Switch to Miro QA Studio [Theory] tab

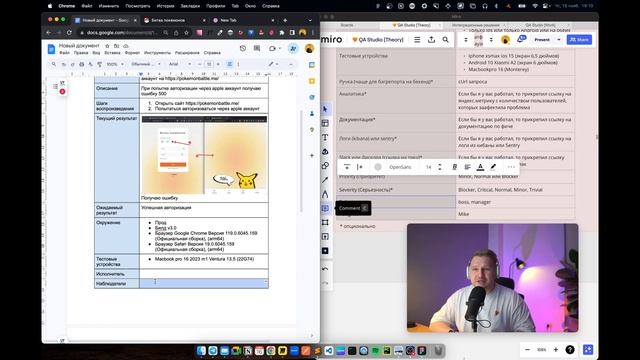412,25
